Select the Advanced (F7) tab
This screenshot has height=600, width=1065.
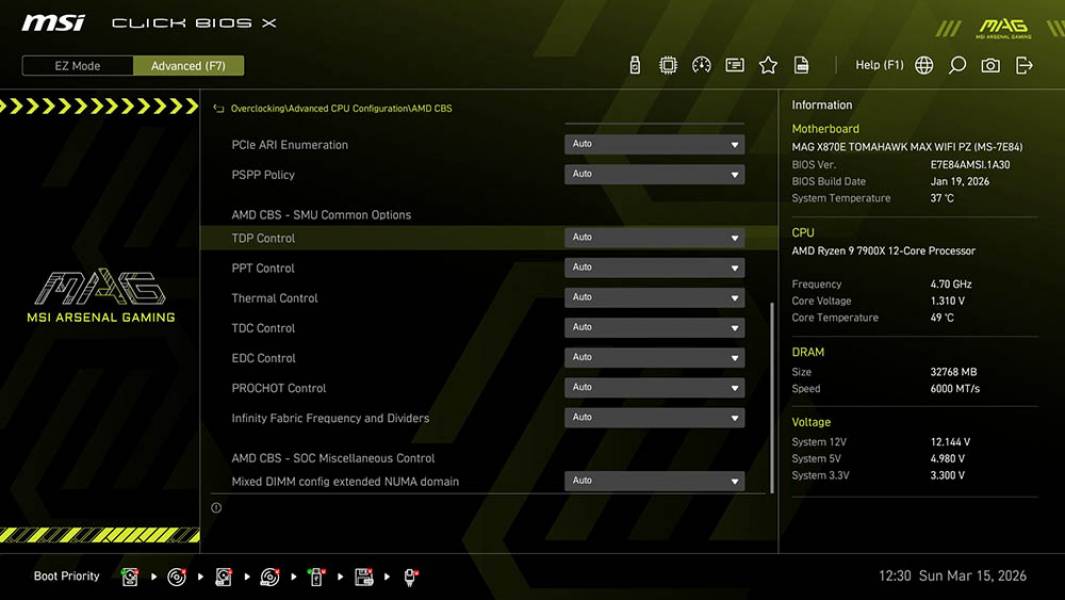coord(189,65)
